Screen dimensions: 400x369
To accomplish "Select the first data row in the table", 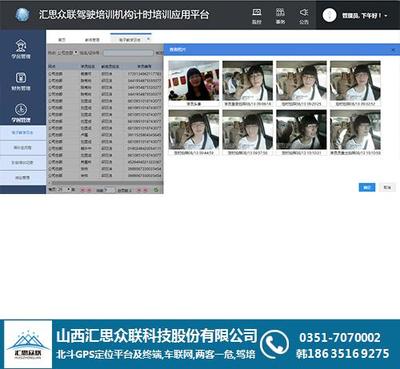I will [x=105, y=74].
